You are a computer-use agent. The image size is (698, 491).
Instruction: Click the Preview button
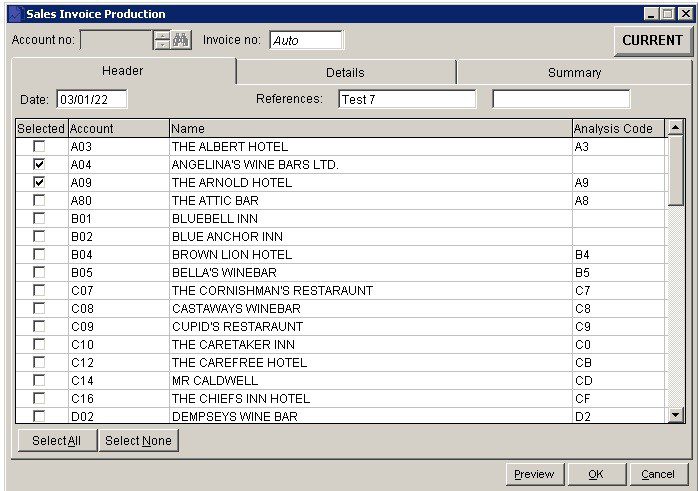click(535, 475)
